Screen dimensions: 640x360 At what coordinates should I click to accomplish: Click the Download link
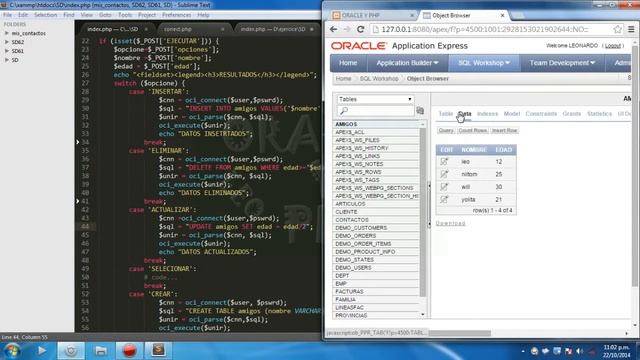point(450,223)
